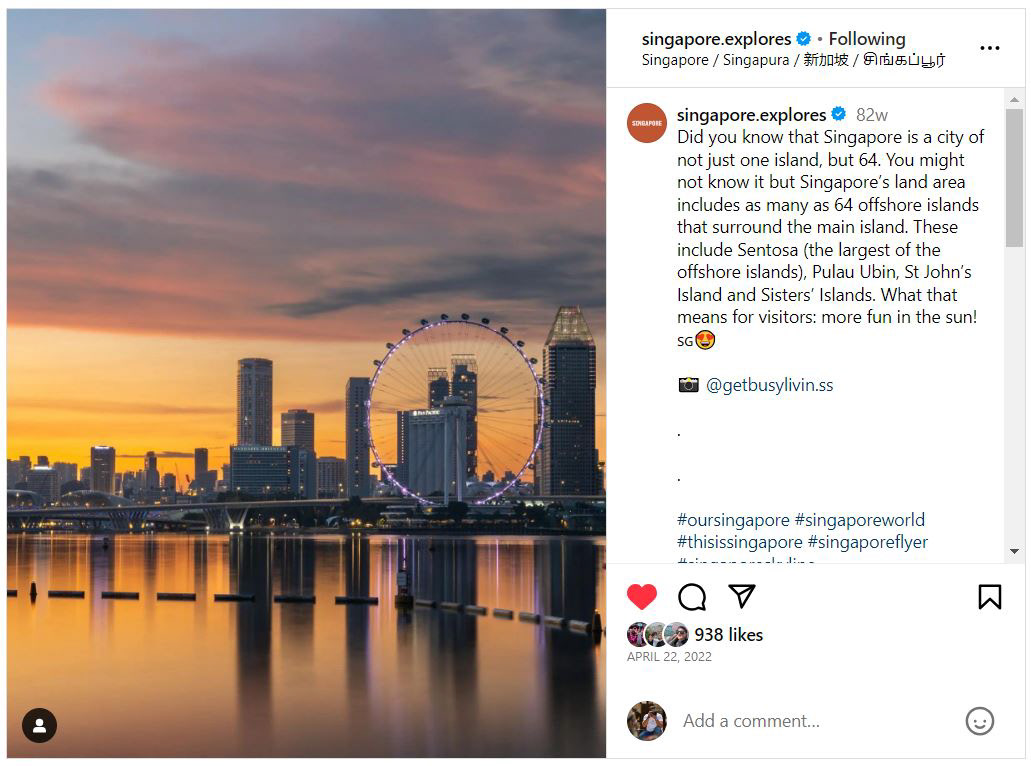Image resolution: width=1031 pixels, height=766 pixels.
Task: Open the singapore.explores username in header
Action: (x=716, y=39)
